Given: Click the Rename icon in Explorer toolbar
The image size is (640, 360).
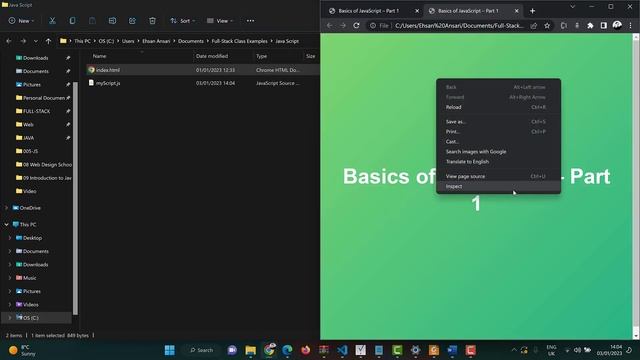Looking at the screenshot, I should 112,21.
